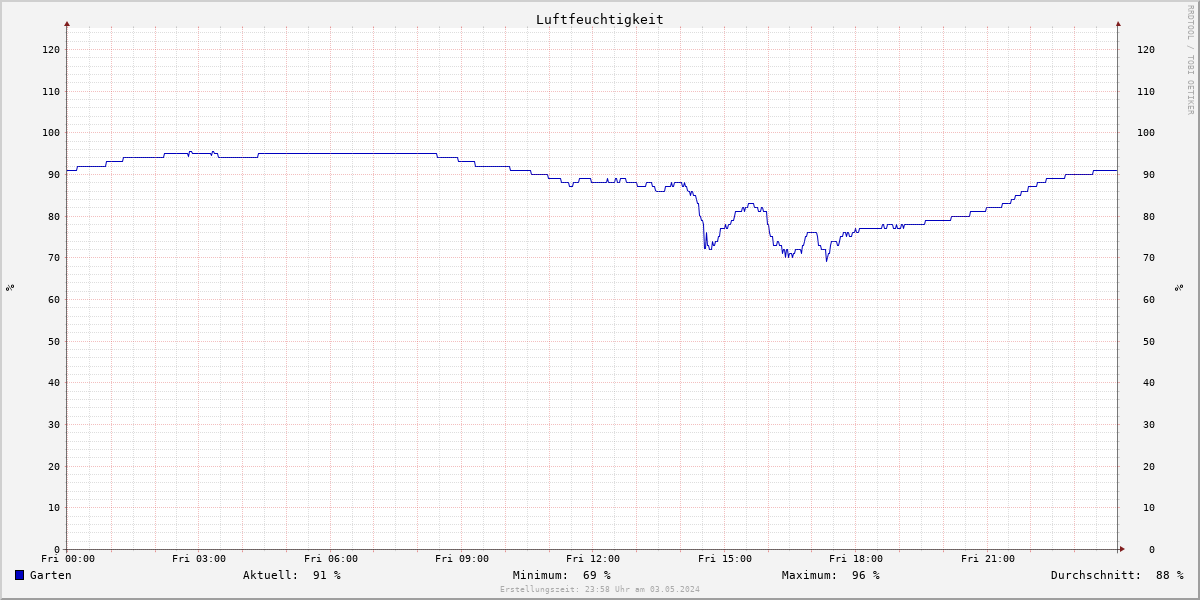Click the Fri 21:00 time axis label
The image size is (1200, 600).
988,559
